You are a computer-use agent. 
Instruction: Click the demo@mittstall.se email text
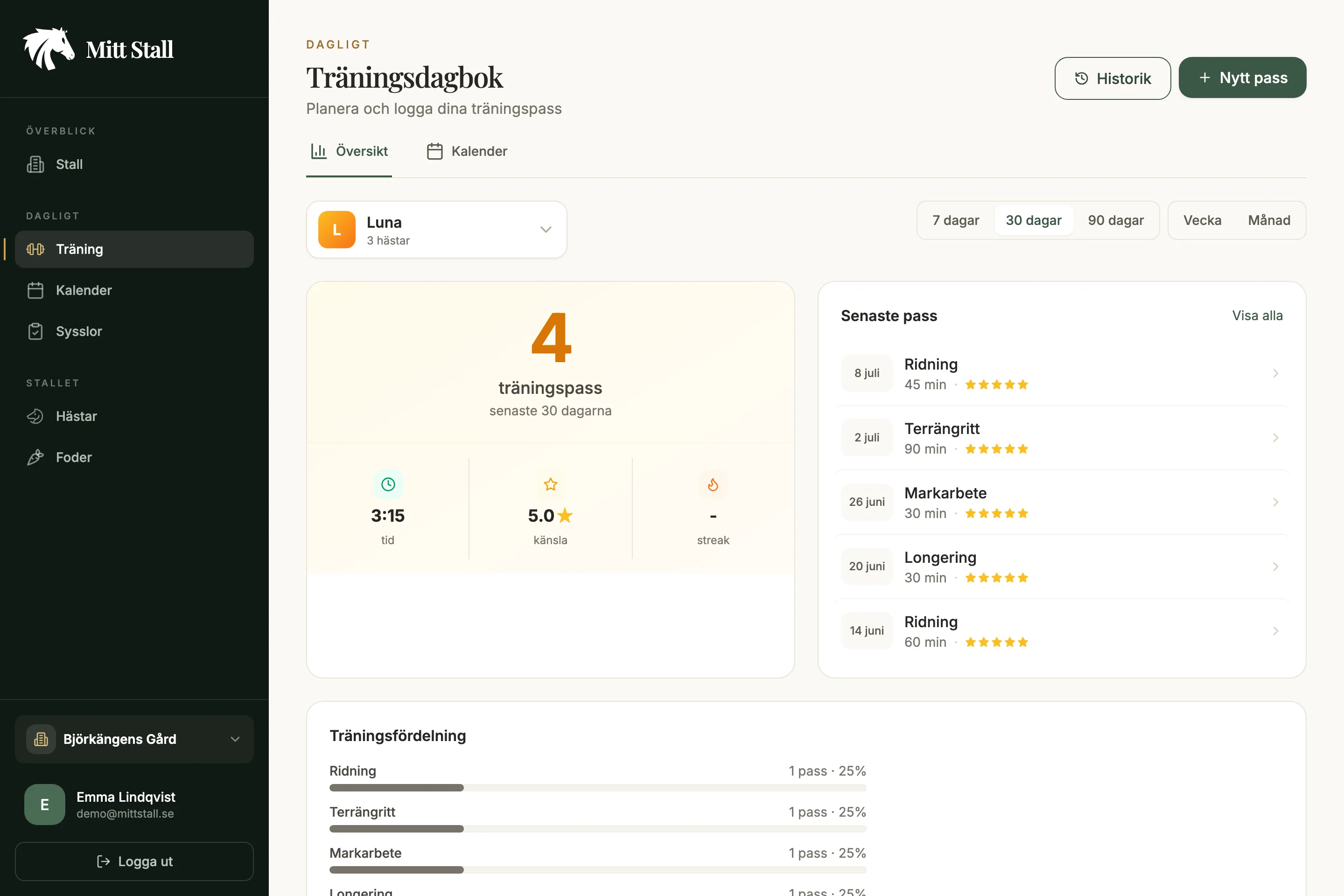[x=125, y=814]
